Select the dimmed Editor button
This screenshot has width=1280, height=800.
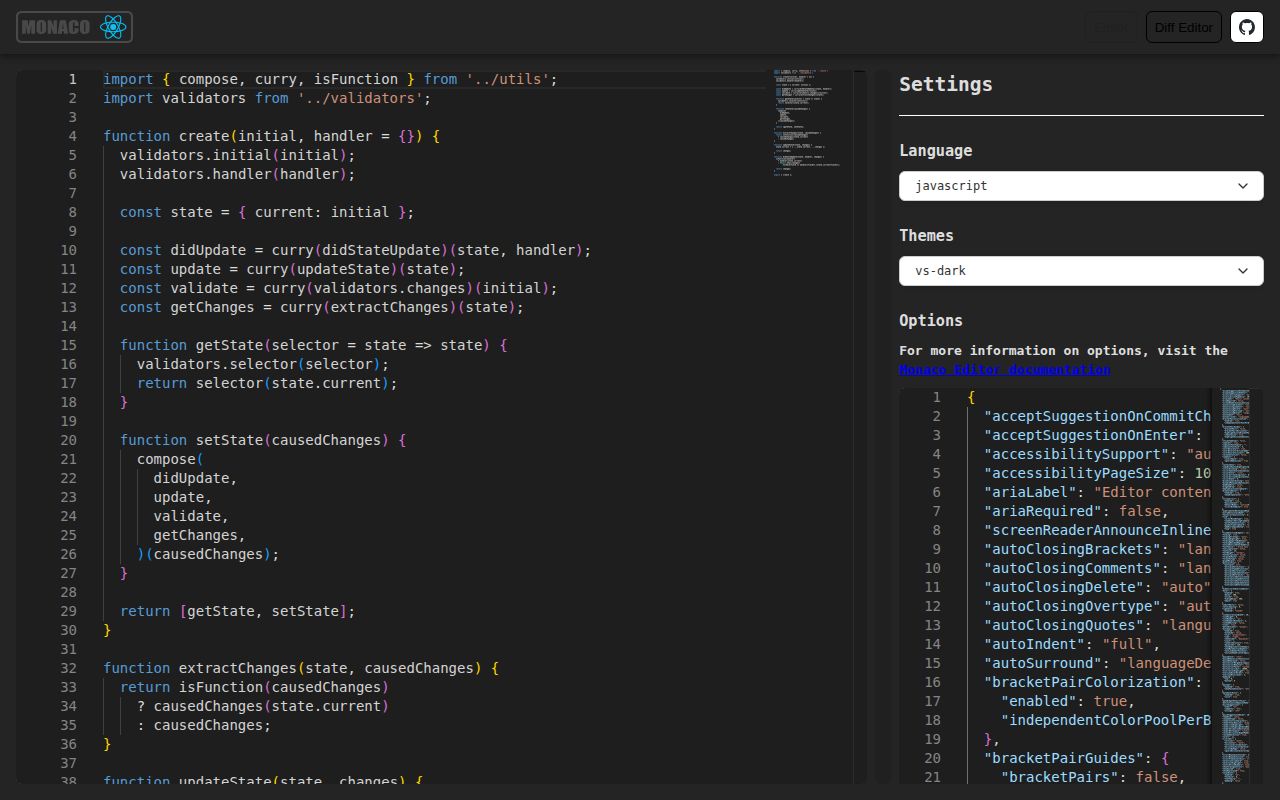[1111, 27]
